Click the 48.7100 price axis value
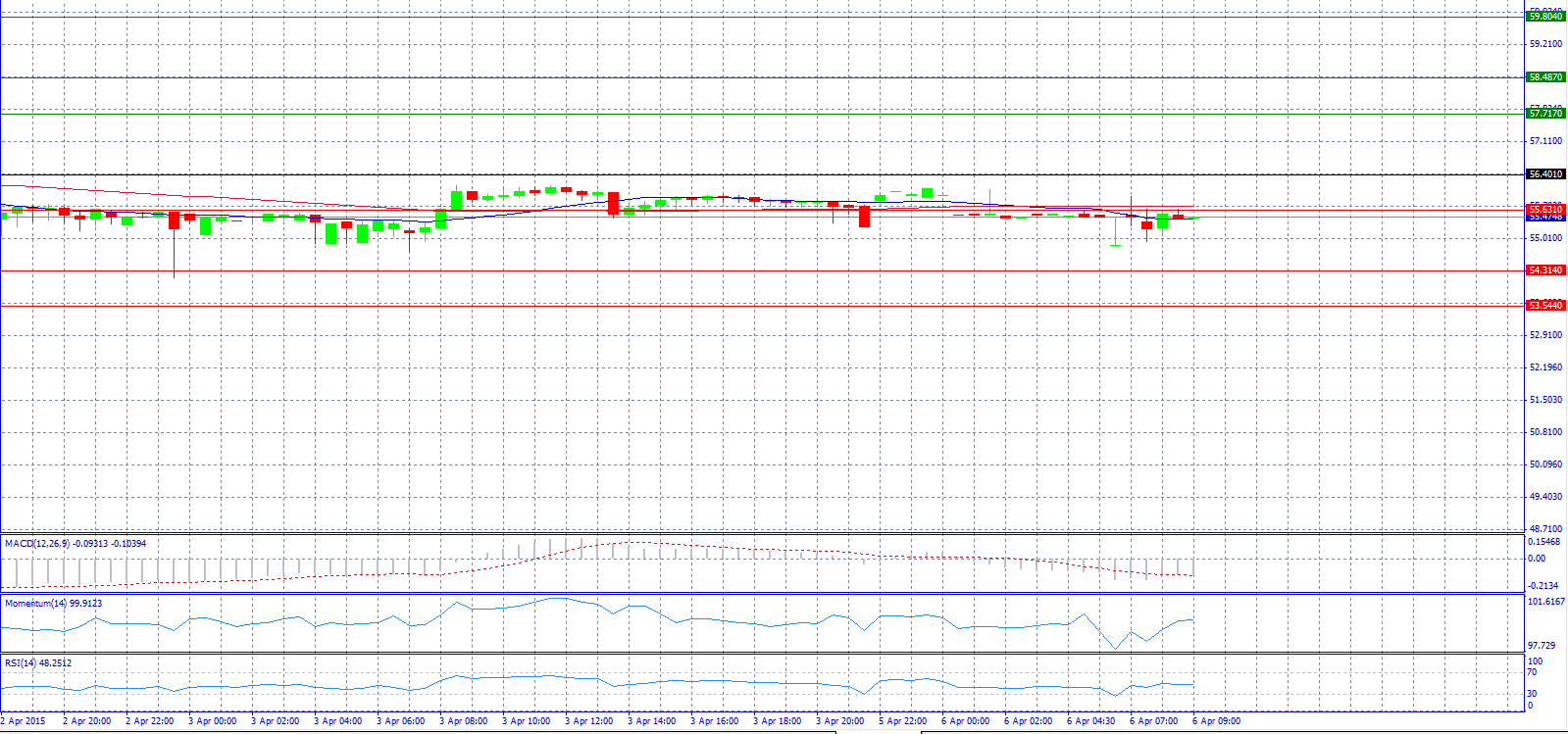This screenshot has height=734, width=1568. 1546,529
